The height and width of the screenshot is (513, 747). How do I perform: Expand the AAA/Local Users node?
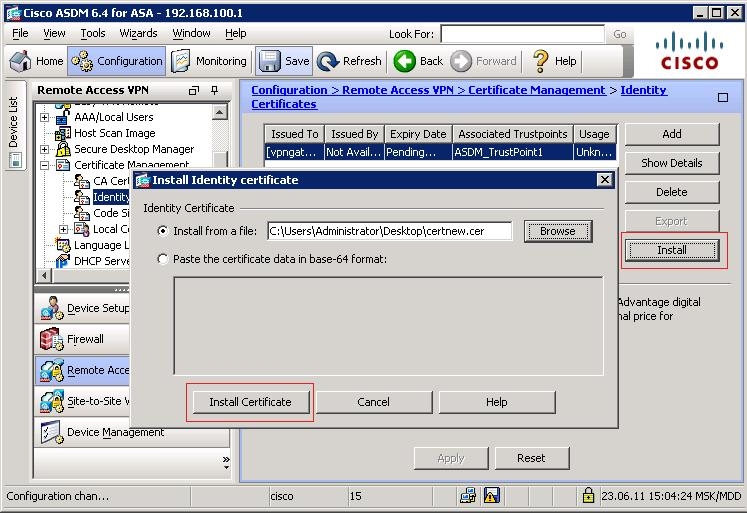click(x=44, y=117)
